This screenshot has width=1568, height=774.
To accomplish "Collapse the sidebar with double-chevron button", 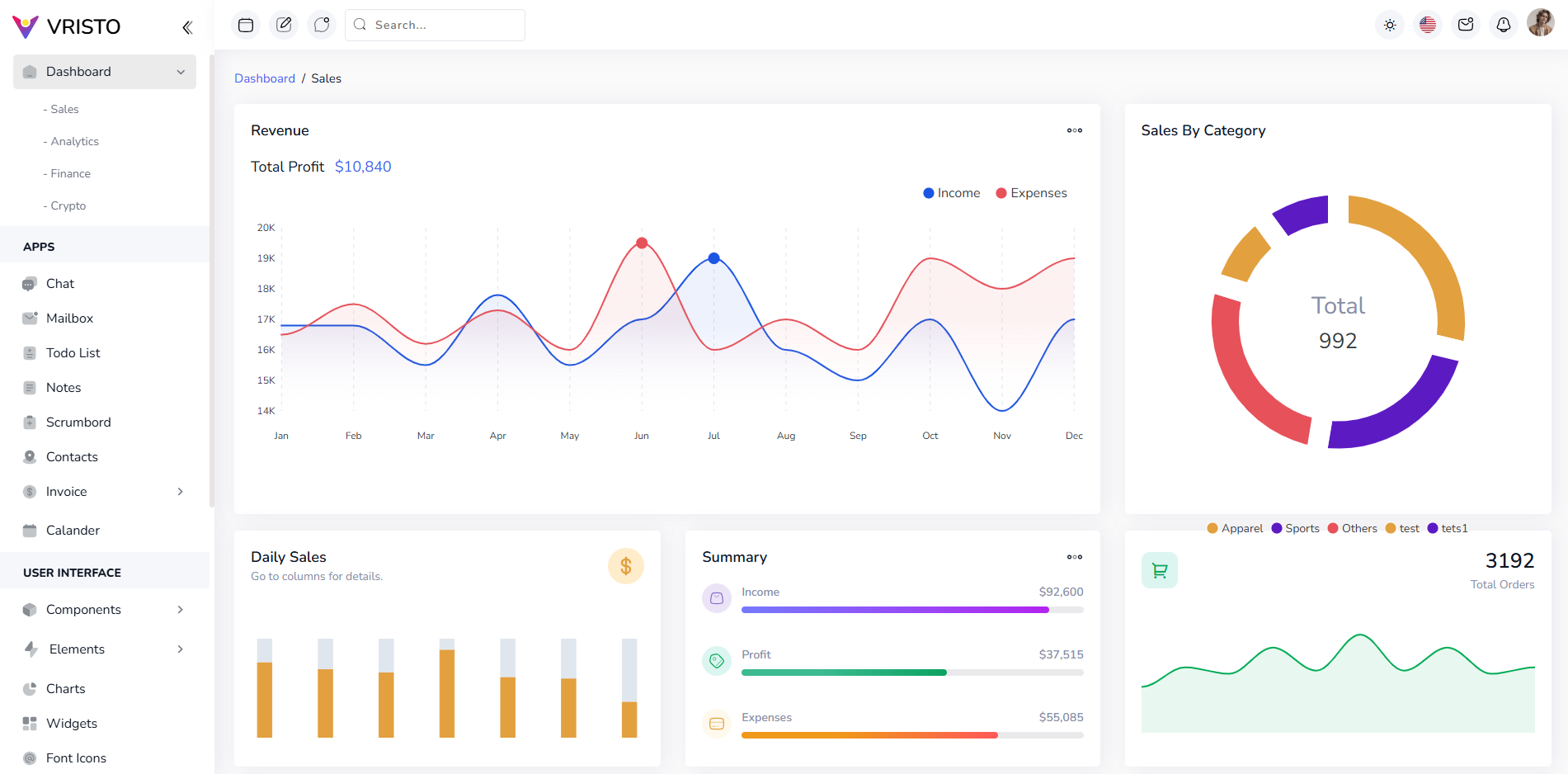I will (187, 27).
